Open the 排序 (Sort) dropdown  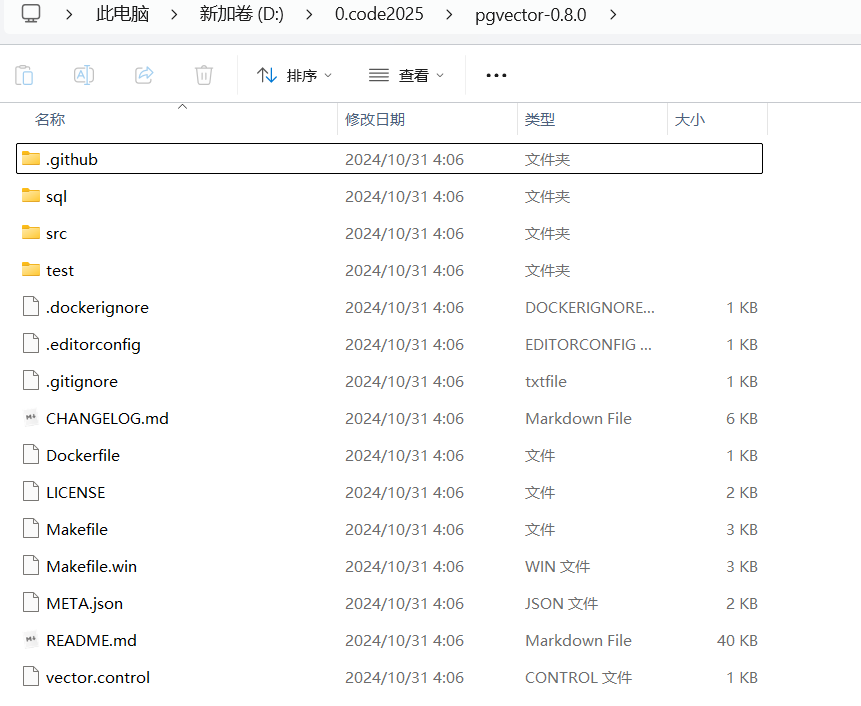click(x=293, y=74)
